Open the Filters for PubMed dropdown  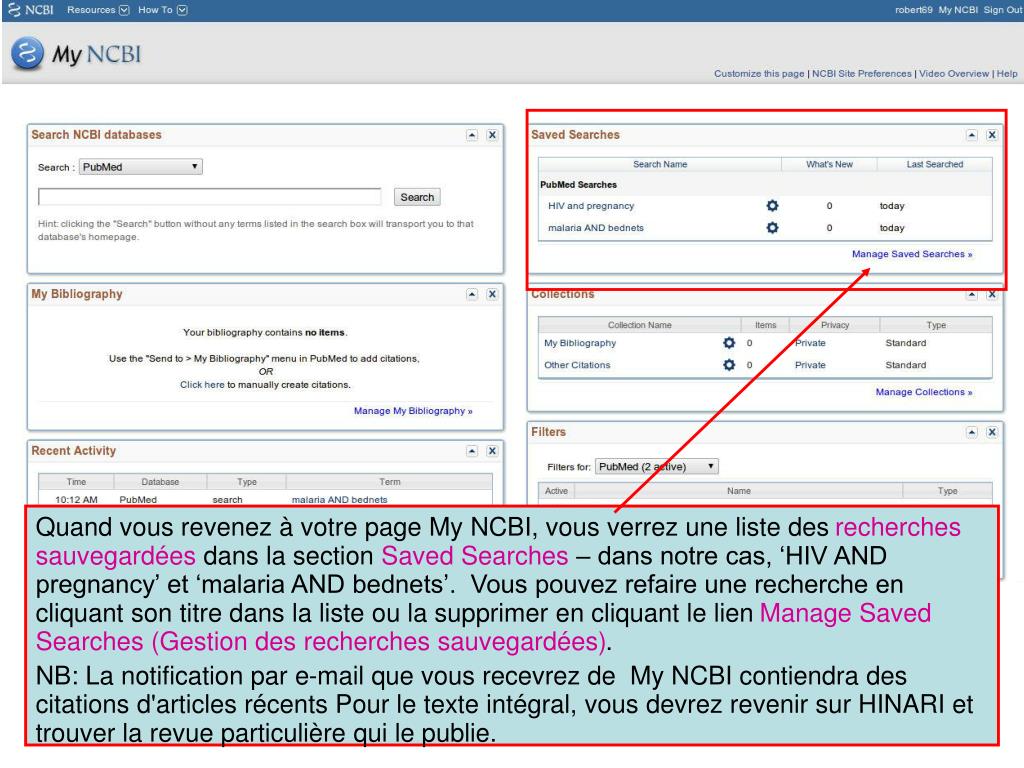656,466
